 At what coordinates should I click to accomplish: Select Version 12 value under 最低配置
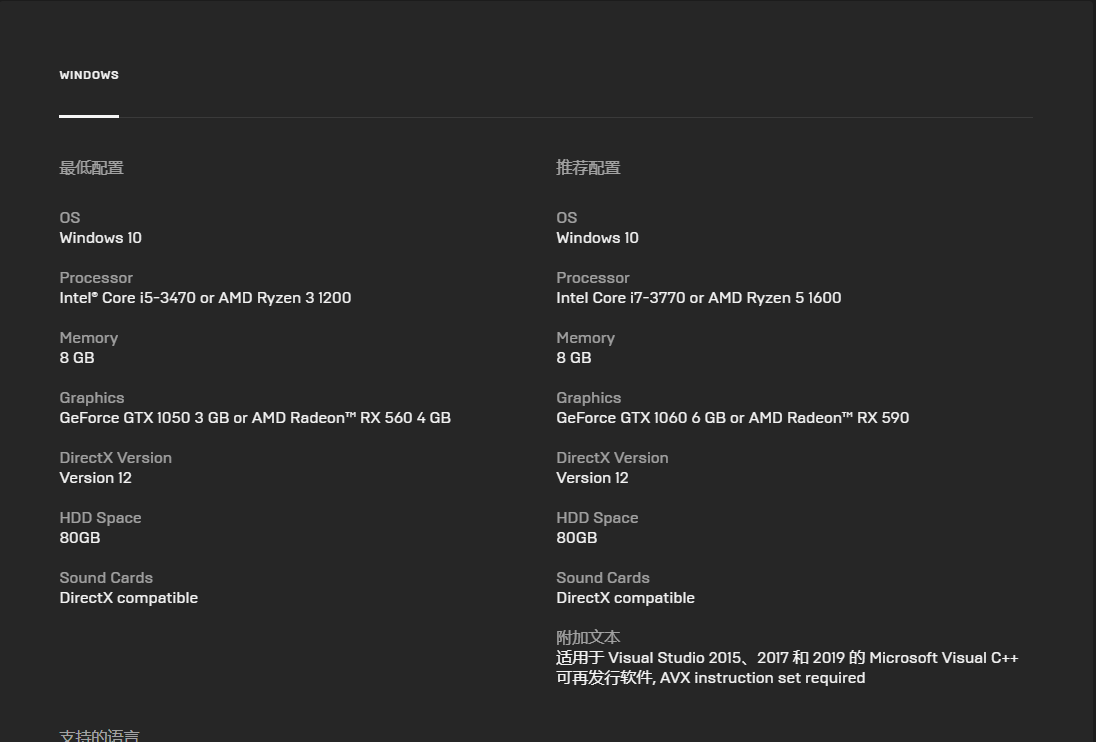click(x=96, y=478)
